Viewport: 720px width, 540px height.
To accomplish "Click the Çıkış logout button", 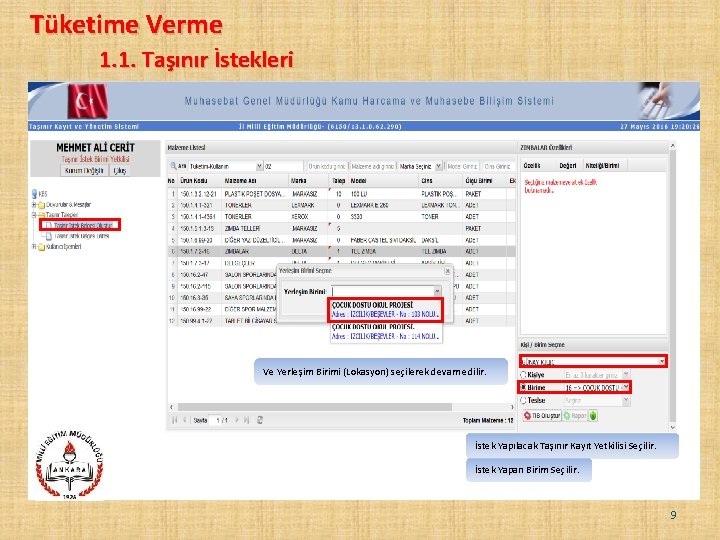I will 120,170.
